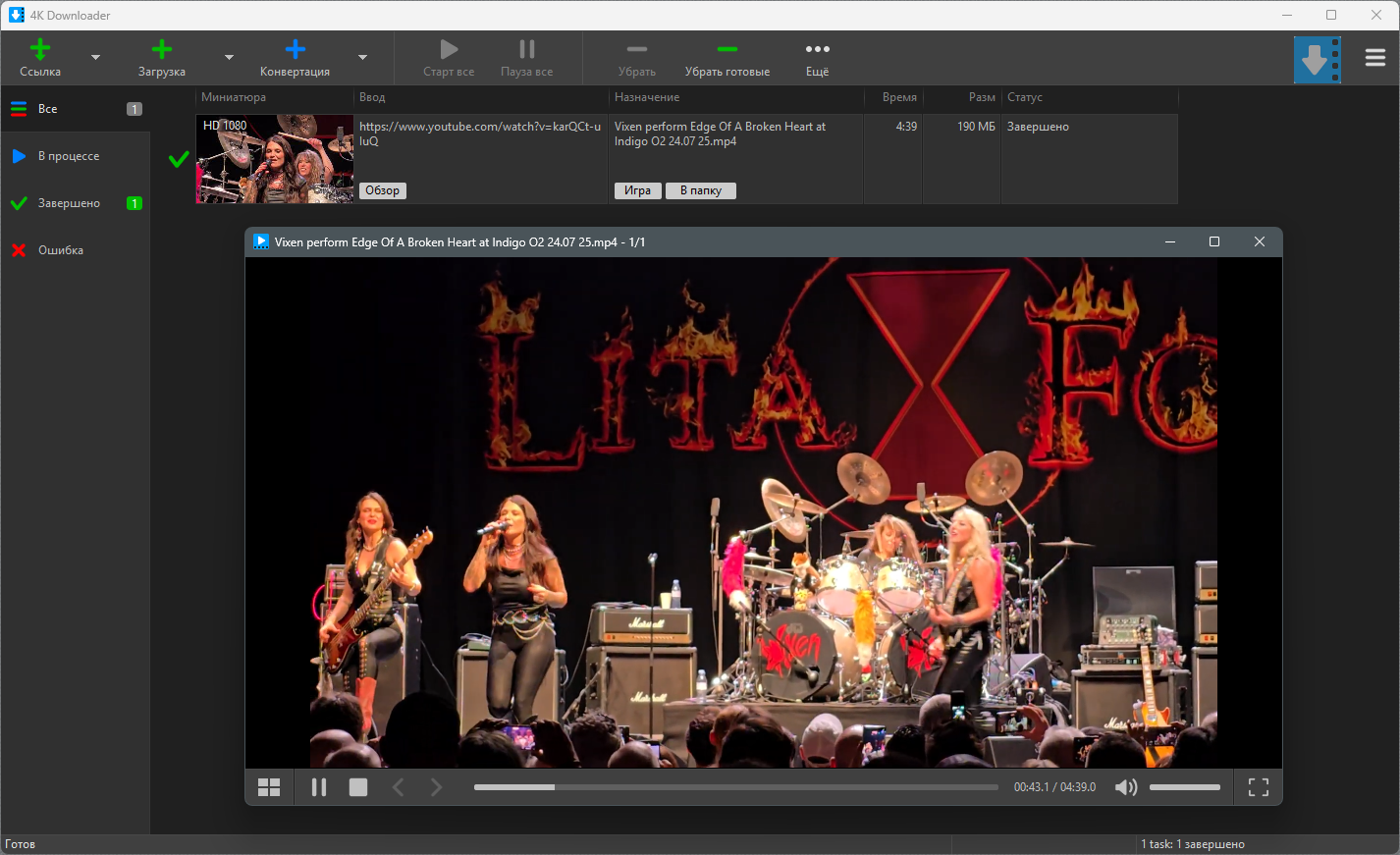The width and height of the screenshot is (1400, 855).
Task: Click the blue download film icon
Action: click(x=1317, y=60)
